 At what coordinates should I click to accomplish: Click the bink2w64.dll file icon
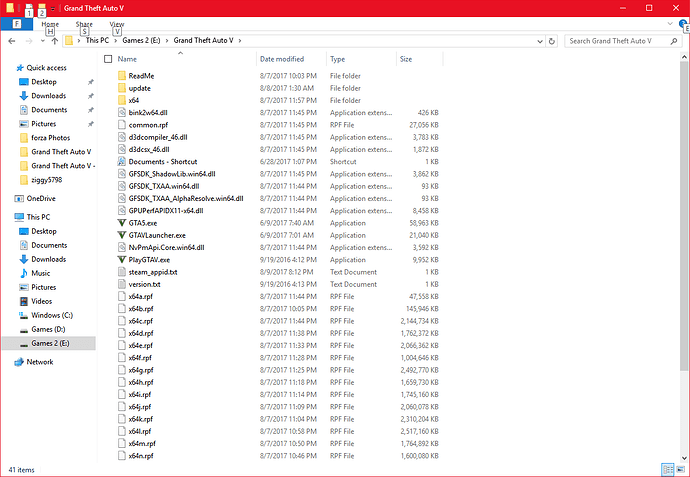122,113
